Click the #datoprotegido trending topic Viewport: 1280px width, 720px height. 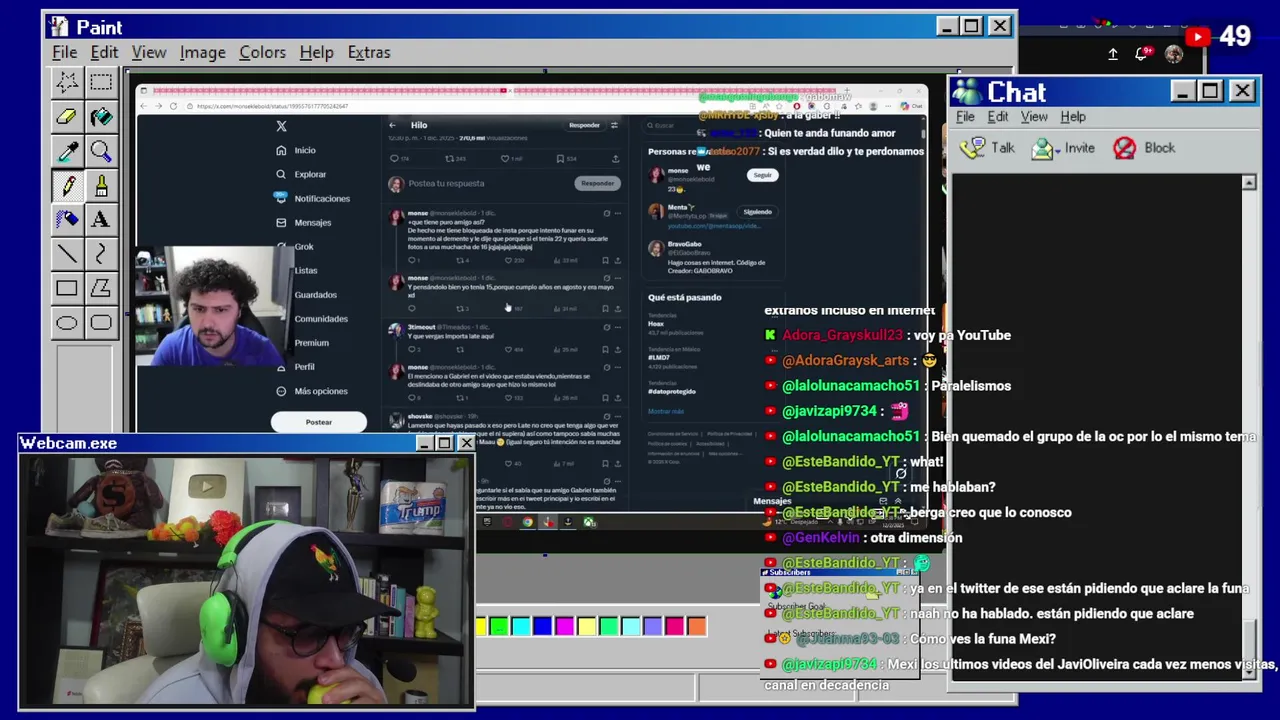point(673,391)
